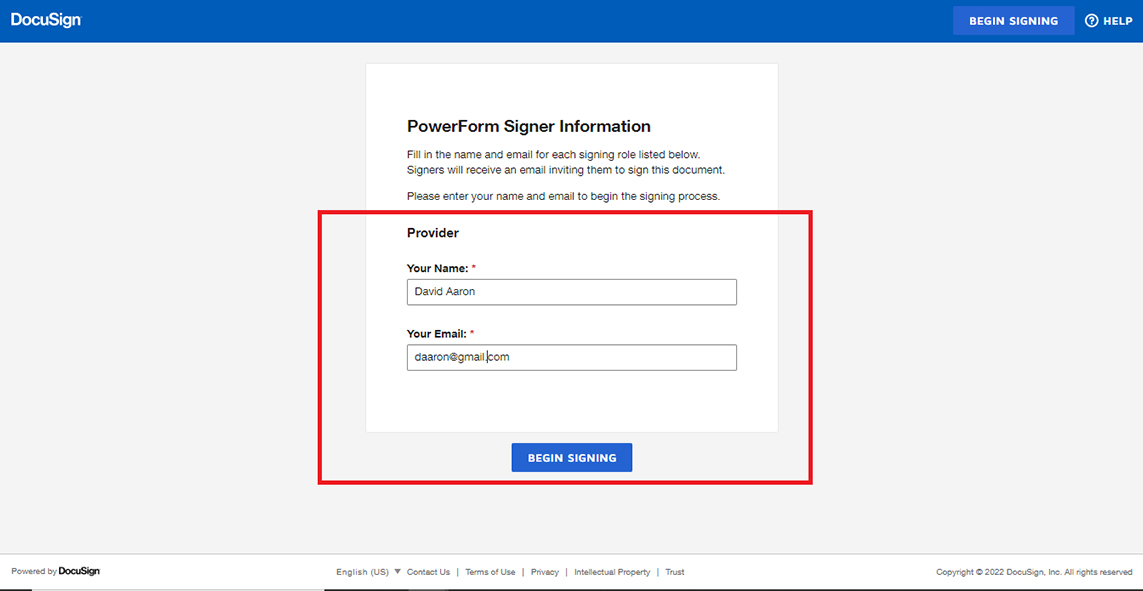This screenshot has height=591, width=1143.
Task: Focus the Your Name field containing David Aaron
Action: point(571,292)
